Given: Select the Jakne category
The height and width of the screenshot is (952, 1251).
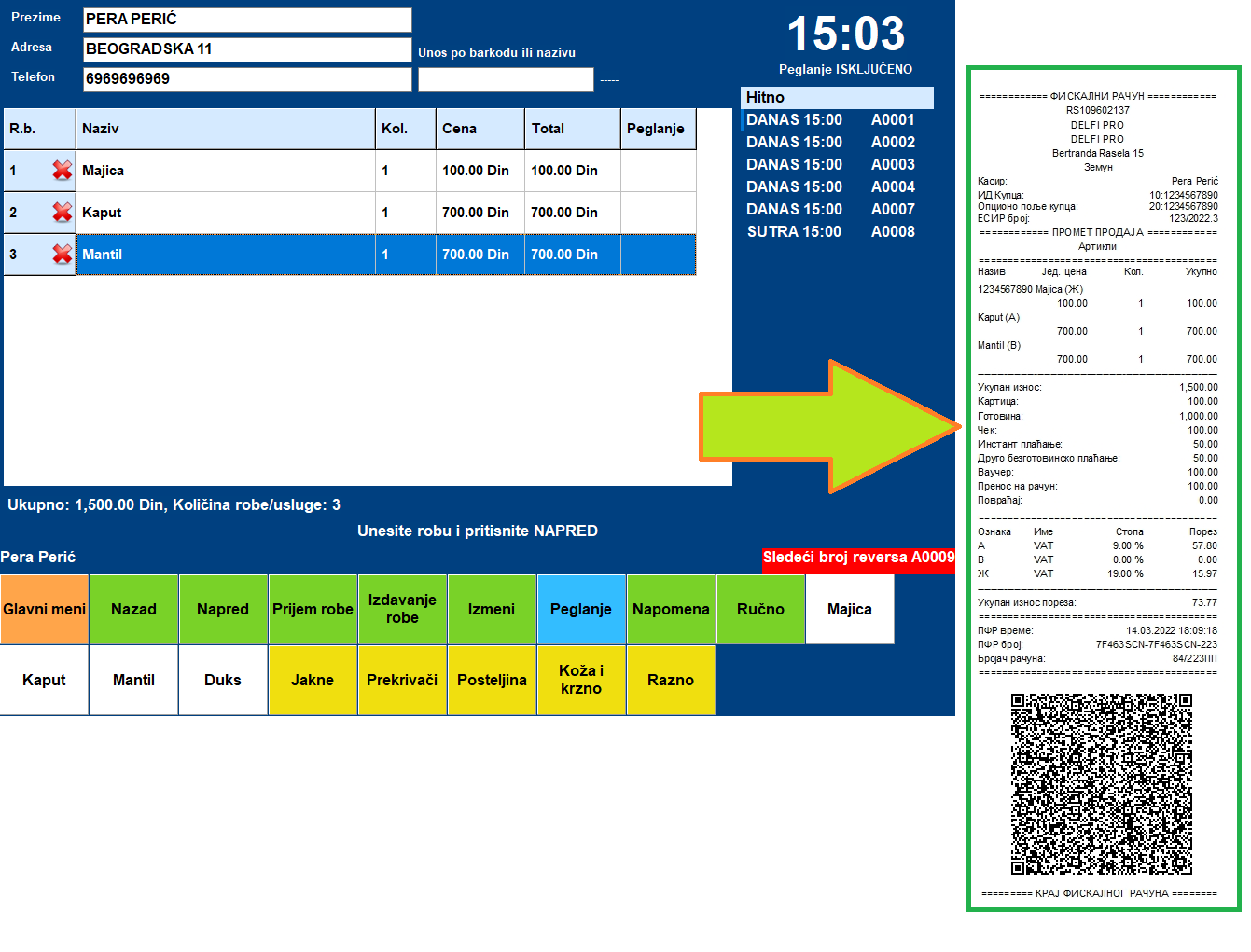Looking at the screenshot, I should [313, 681].
